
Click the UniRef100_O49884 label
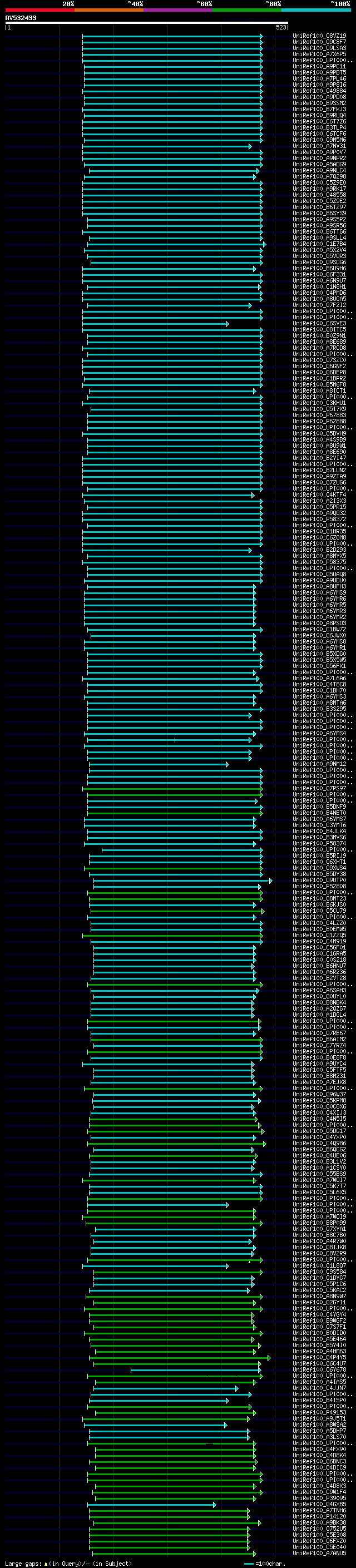click(x=319, y=91)
